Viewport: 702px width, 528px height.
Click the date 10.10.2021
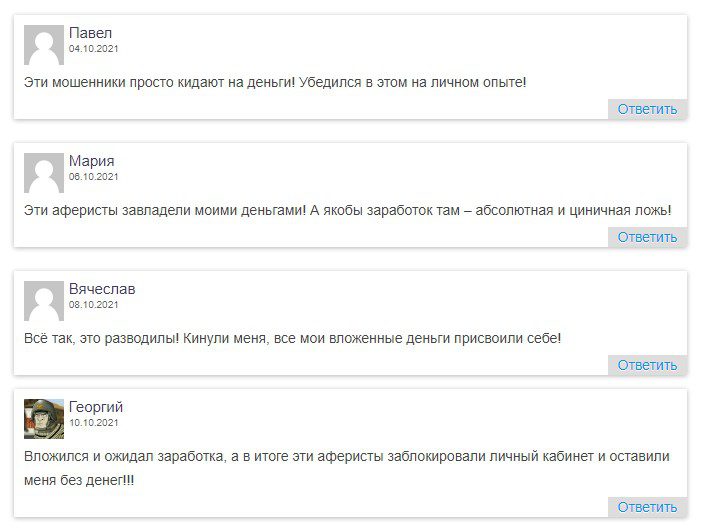[x=94, y=422]
